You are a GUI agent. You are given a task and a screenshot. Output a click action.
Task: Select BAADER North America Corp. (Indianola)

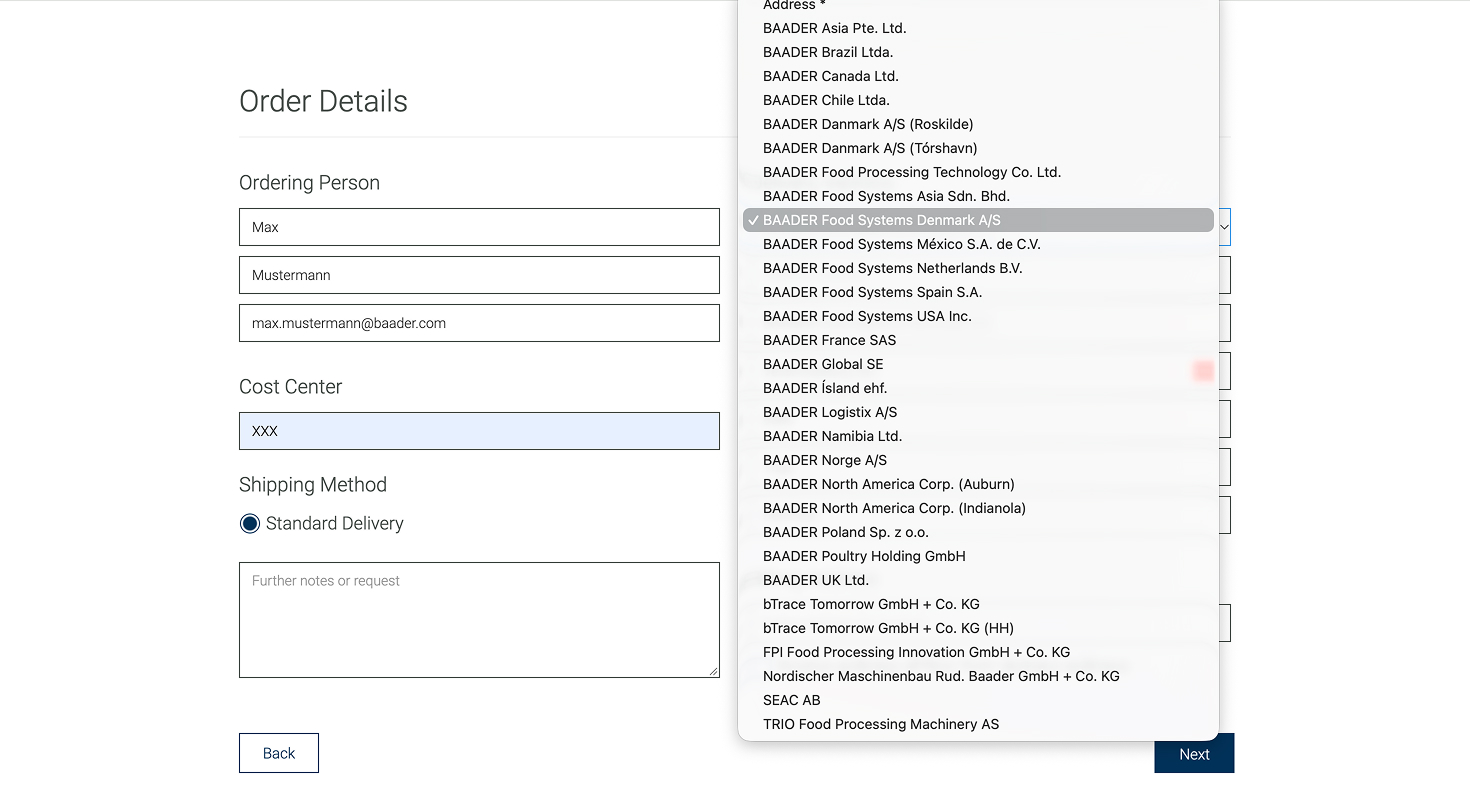(978, 508)
